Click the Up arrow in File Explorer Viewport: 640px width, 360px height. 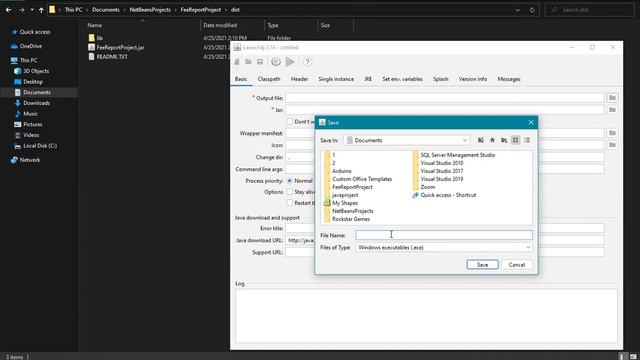coord(41,10)
